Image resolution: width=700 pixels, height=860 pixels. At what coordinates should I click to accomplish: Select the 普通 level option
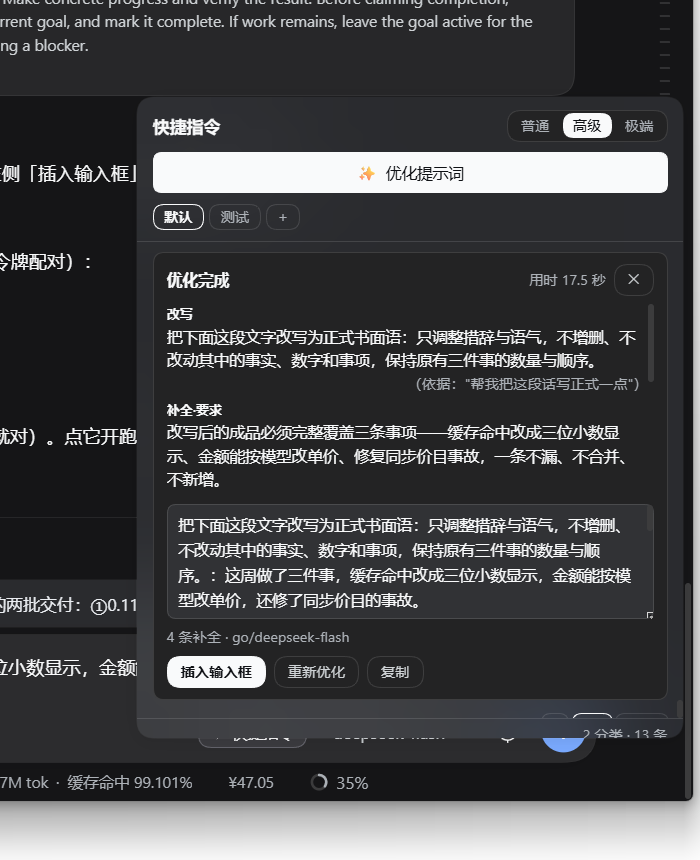coord(535,126)
